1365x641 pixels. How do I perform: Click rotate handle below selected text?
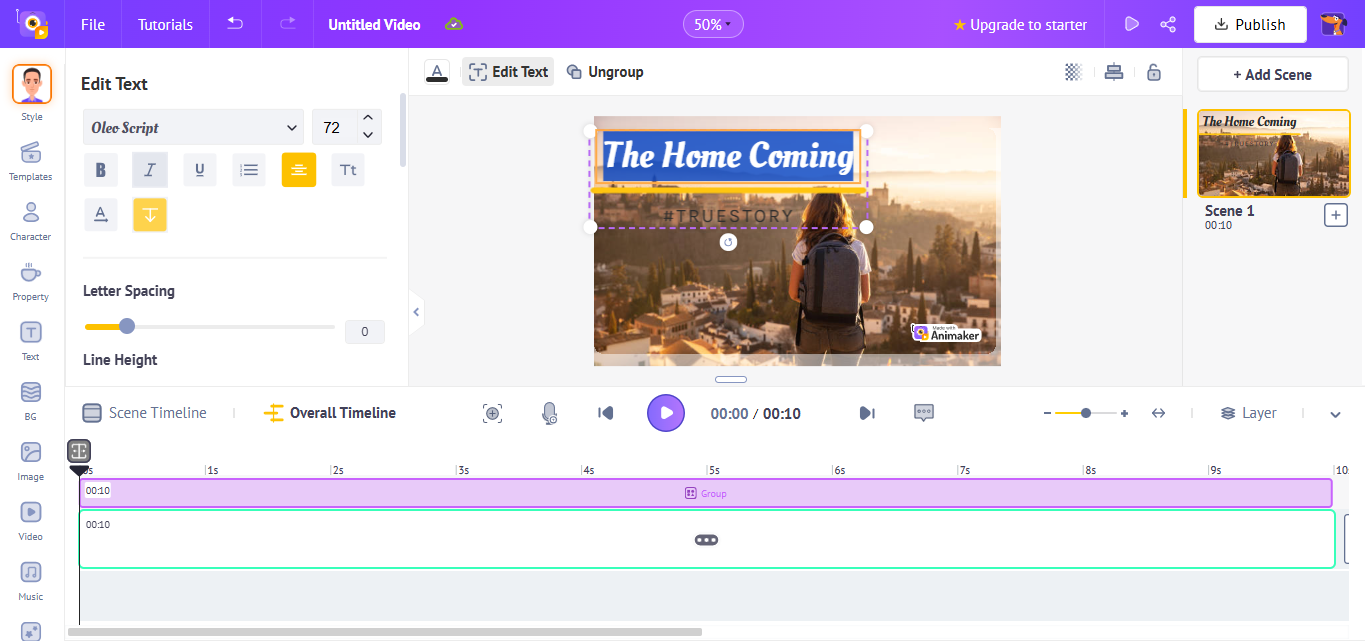pyautogui.click(x=729, y=243)
